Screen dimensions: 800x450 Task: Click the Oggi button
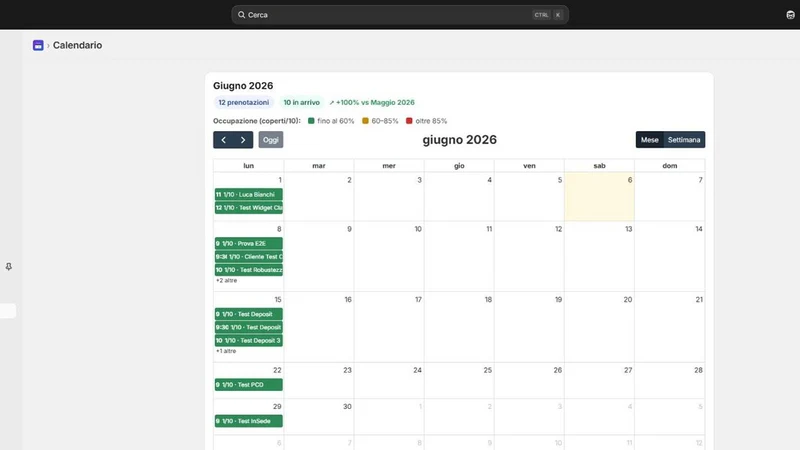pyautogui.click(x=270, y=140)
